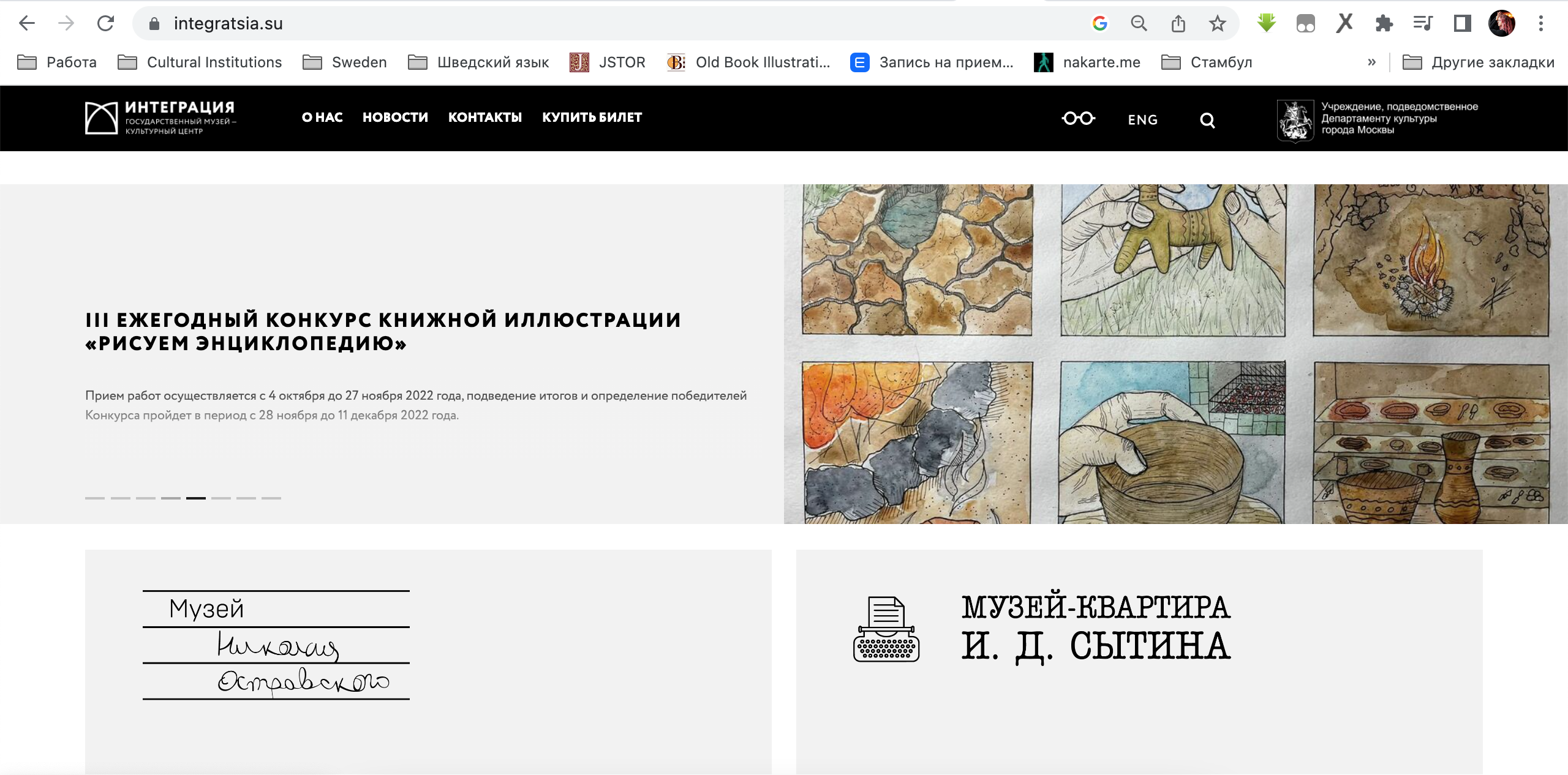
Task: Open the Chrome three-dot menu
Action: point(1540,24)
